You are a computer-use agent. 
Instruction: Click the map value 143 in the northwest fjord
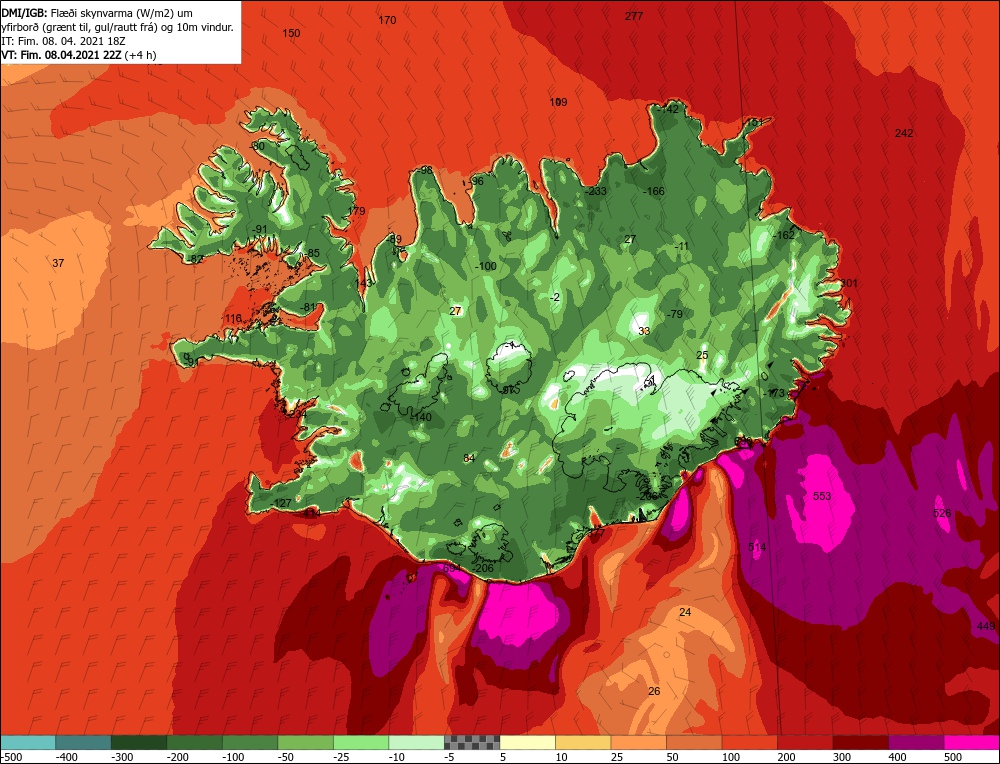pos(363,283)
